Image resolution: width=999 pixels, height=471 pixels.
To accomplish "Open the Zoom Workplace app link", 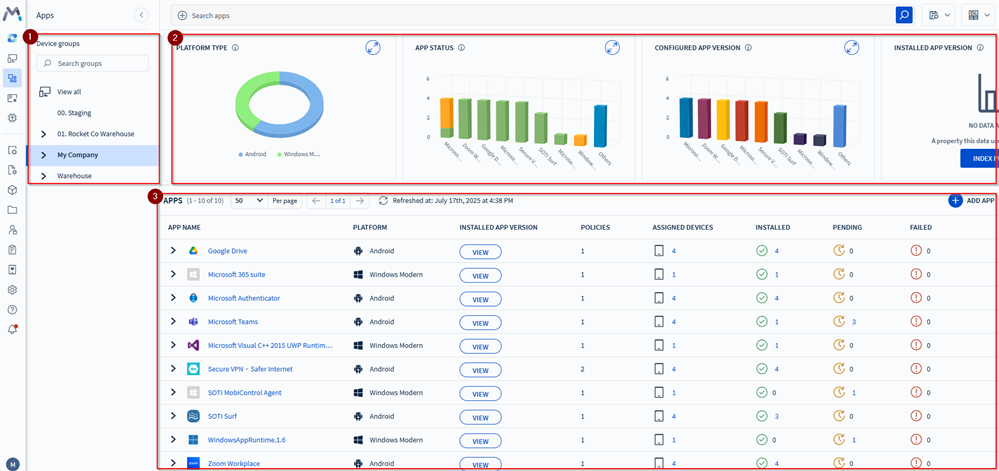I will [233, 464].
